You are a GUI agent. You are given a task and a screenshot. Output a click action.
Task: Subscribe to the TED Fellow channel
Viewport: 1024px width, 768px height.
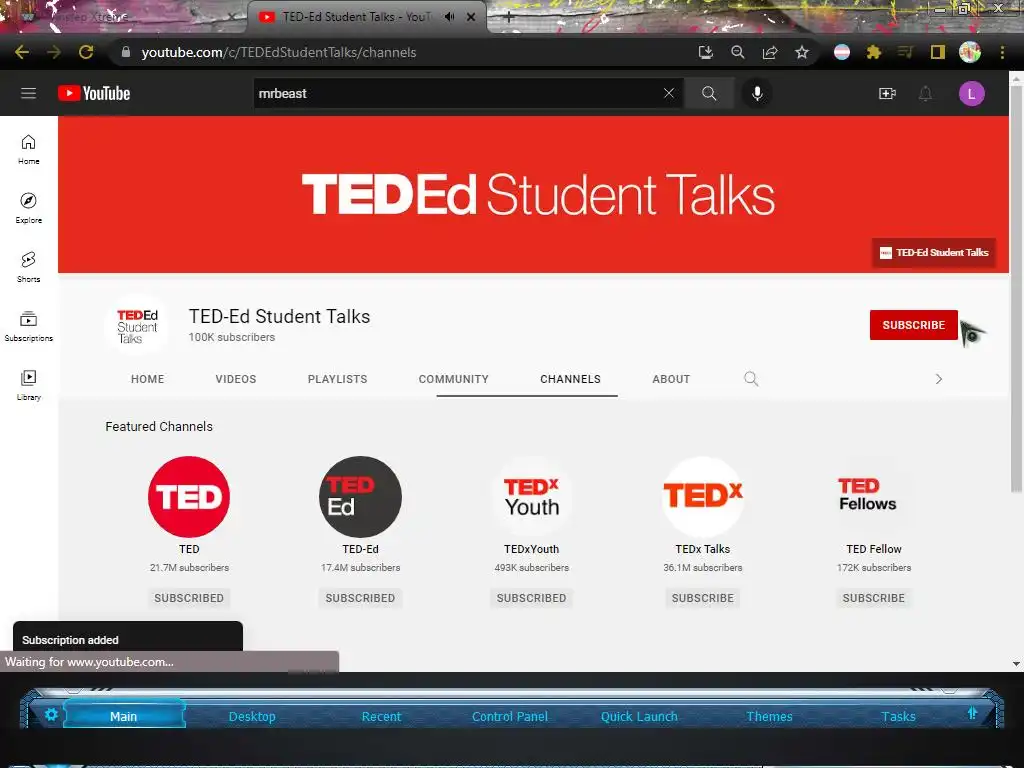tap(874, 598)
